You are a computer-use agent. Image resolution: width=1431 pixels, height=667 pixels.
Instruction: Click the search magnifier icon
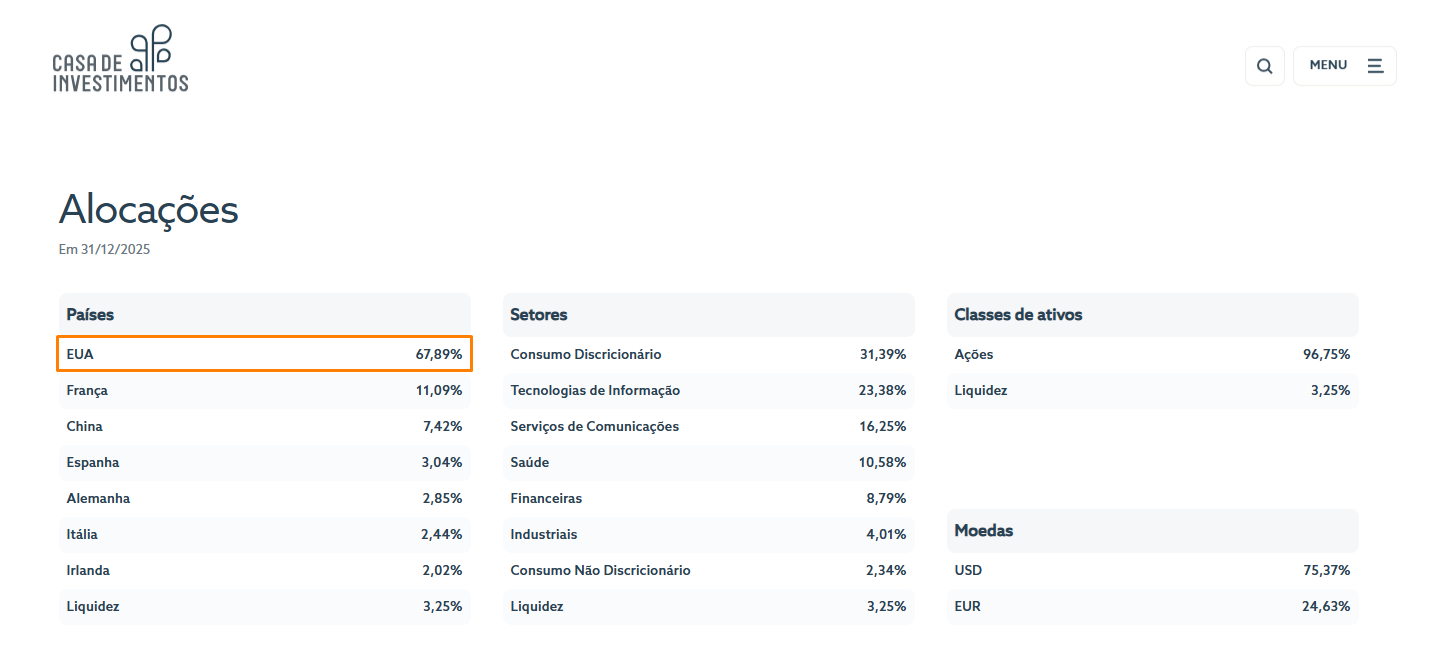tap(1264, 66)
